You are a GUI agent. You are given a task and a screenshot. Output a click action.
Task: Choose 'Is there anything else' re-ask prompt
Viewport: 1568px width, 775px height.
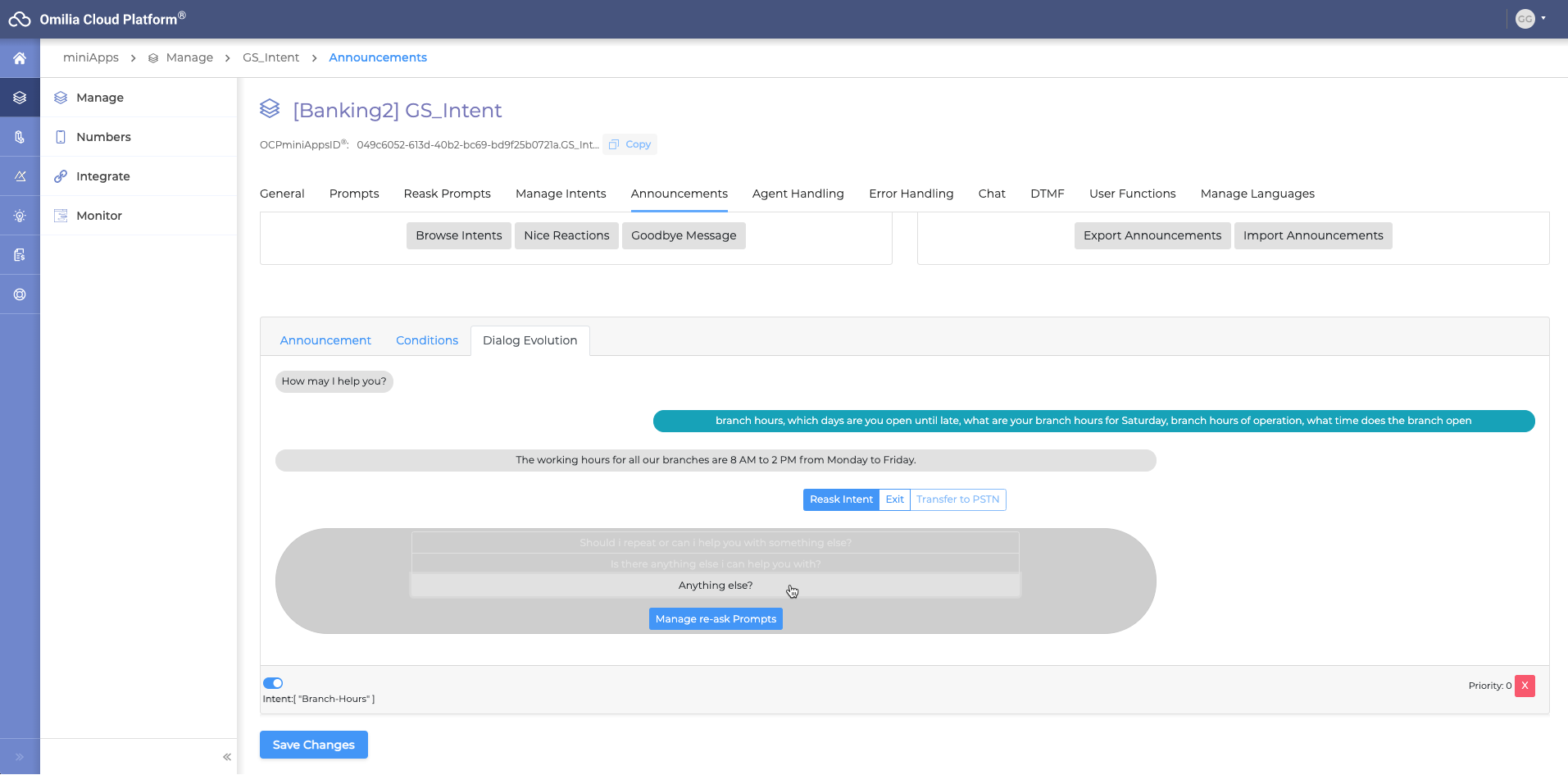click(716, 564)
